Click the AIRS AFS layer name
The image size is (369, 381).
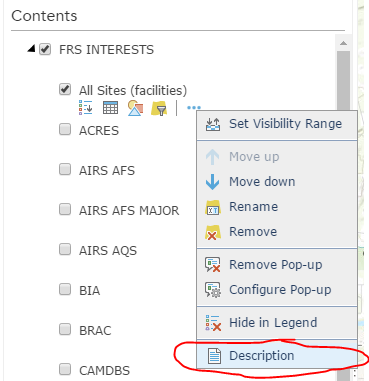107,171
